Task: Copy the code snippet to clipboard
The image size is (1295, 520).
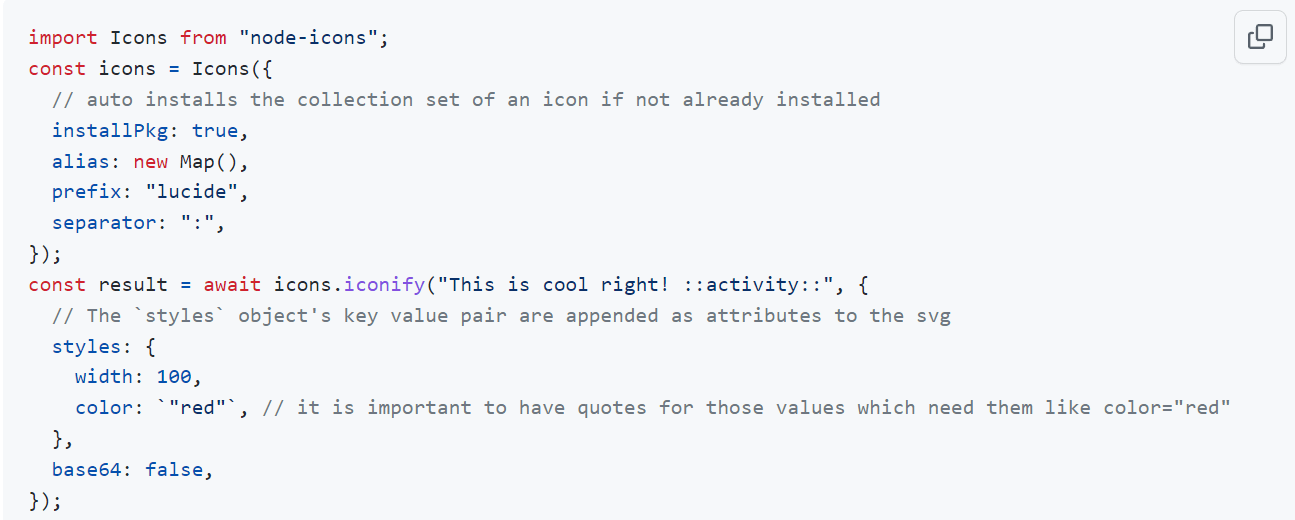Action: (1260, 37)
